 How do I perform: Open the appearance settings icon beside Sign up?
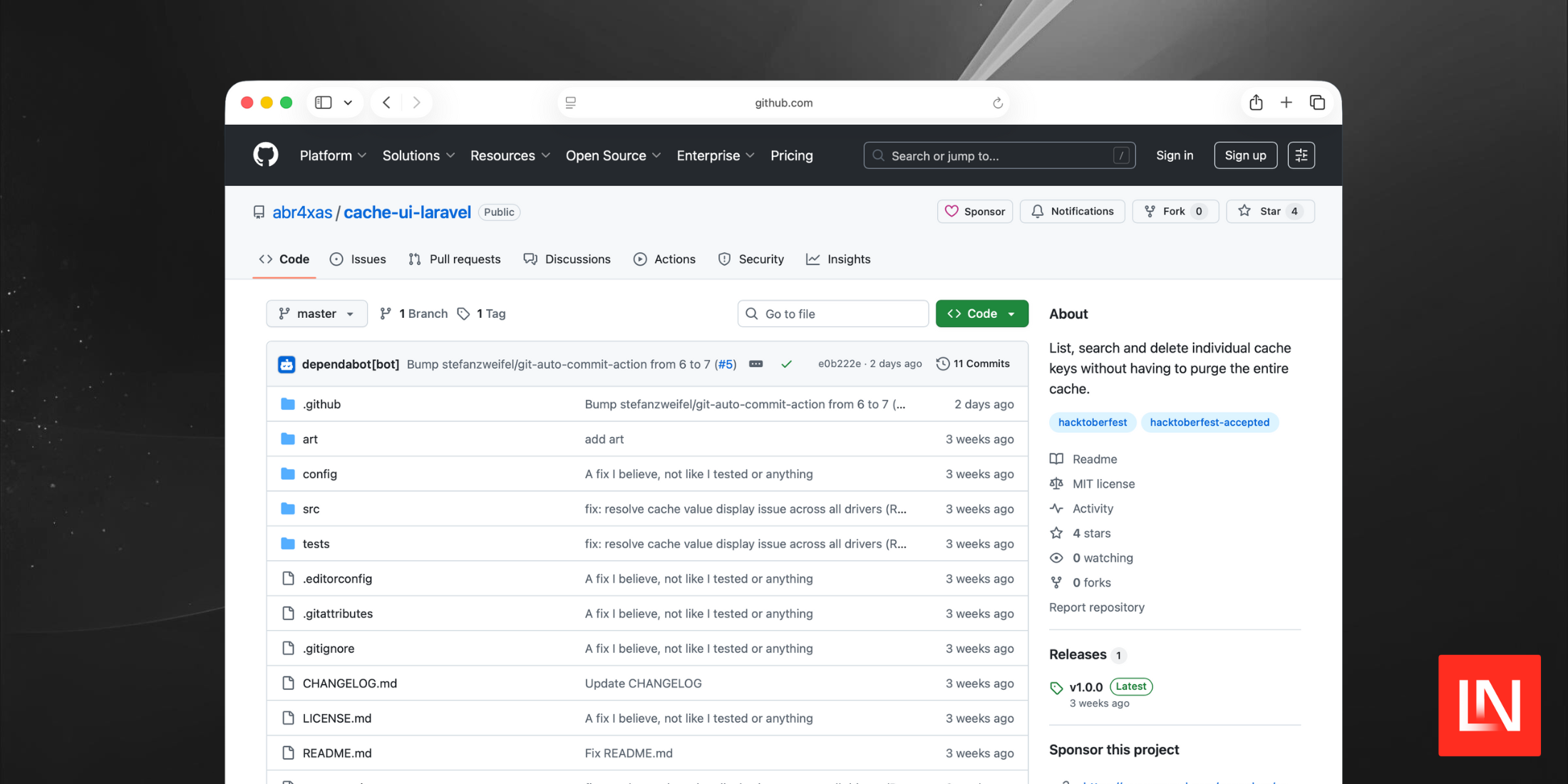(x=1301, y=155)
